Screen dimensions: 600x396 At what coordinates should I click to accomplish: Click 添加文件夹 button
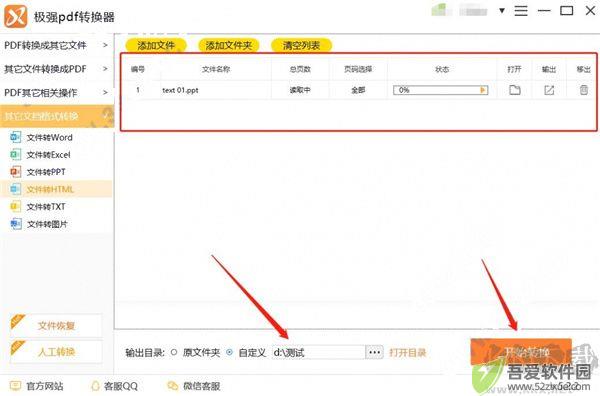pyautogui.click(x=228, y=45)
